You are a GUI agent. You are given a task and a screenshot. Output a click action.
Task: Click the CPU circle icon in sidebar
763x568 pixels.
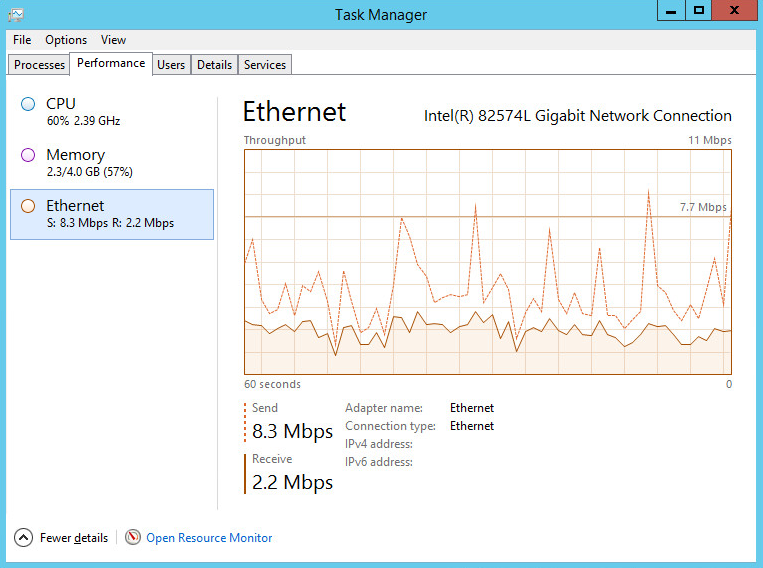pos(28,104)
